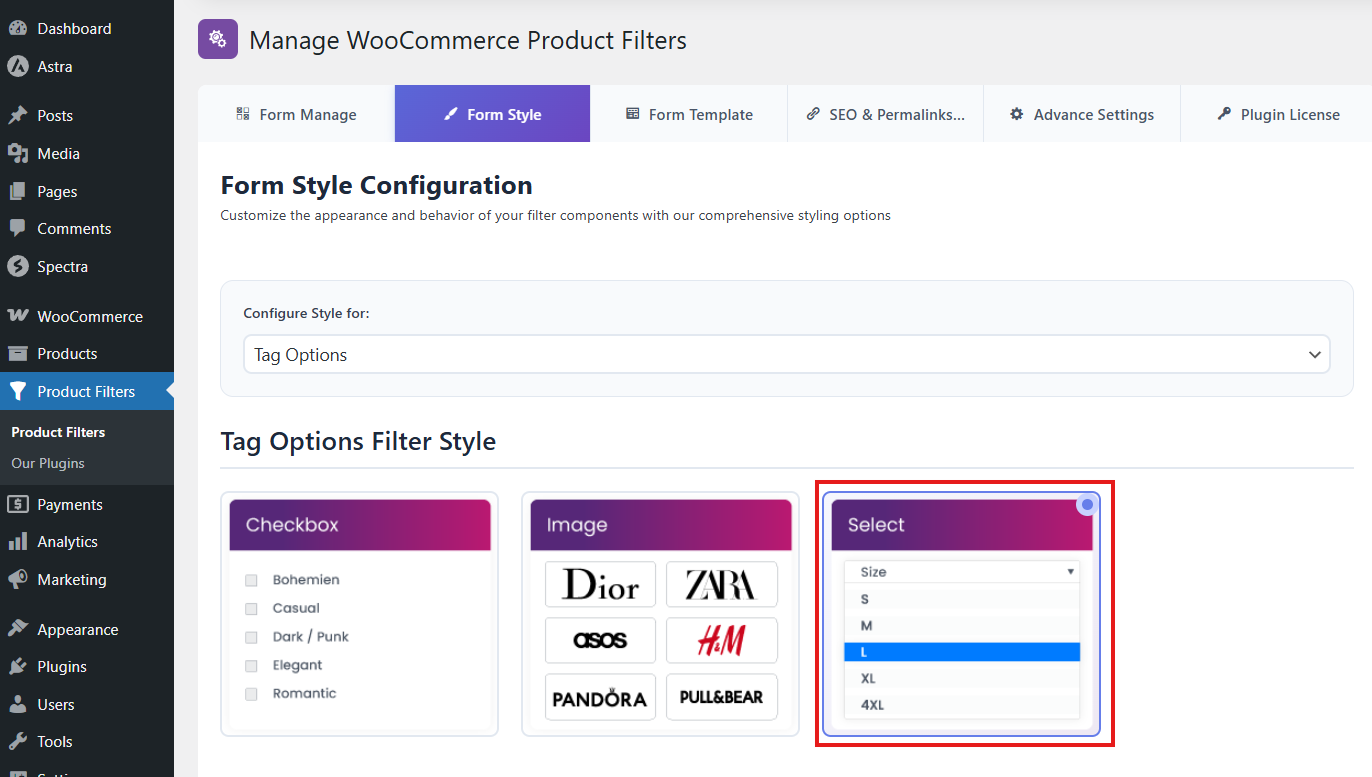Switch to the Form Style tab

(x=492, y=114)
